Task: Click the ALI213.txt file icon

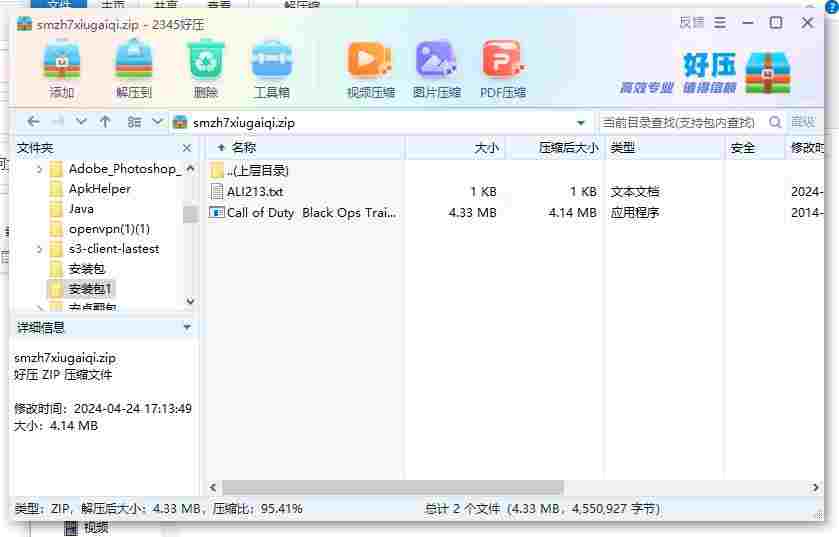Action: pos(217,191)
